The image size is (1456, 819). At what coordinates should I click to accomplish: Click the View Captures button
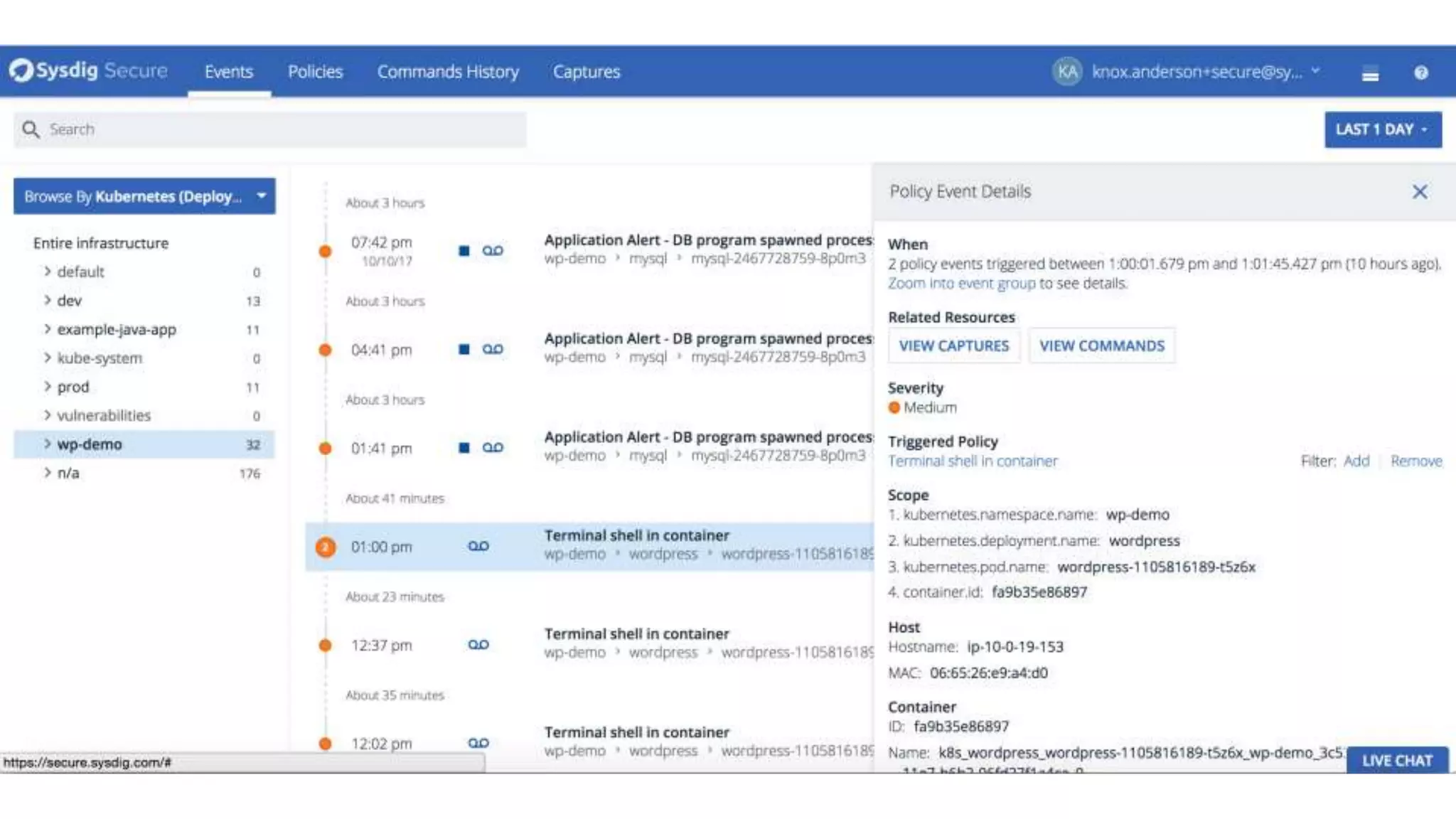953,346
